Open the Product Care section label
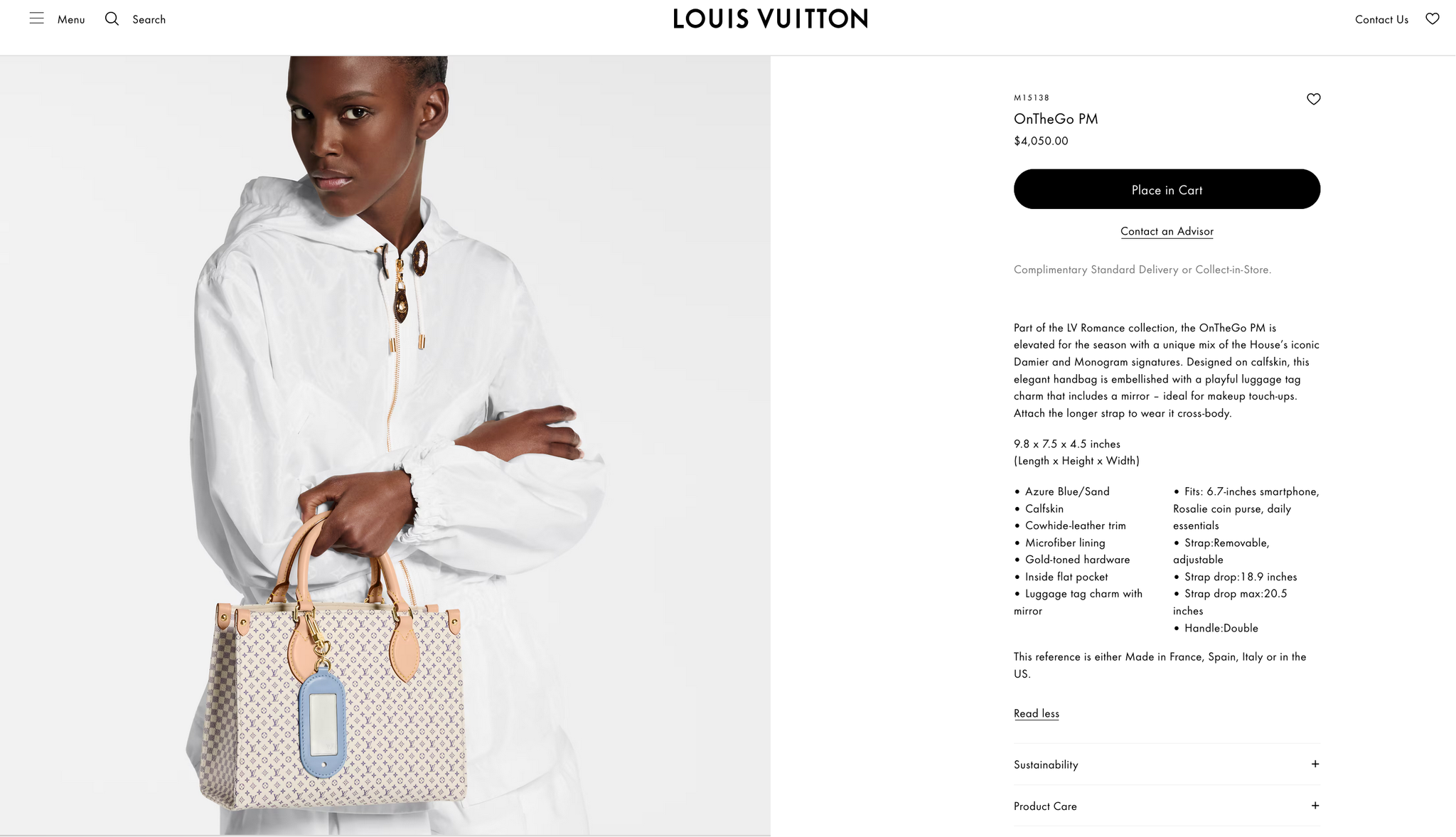This screenshot has width=1456, height=837. pos(1045,806)
